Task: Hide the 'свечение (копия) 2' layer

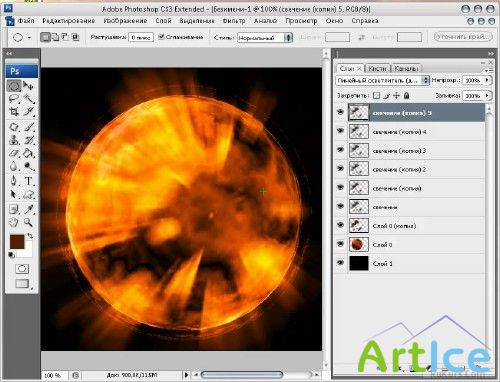Action: coord(340,169)
